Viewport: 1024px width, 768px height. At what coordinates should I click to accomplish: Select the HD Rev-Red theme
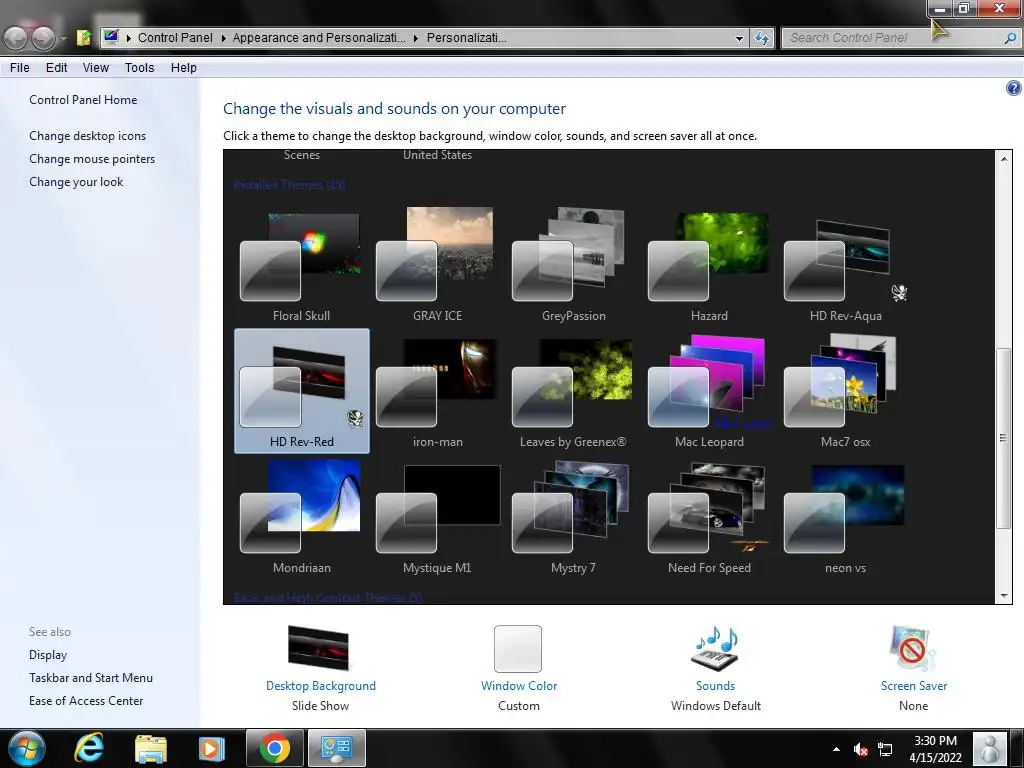pyautogui.click(x=301, y=391)
